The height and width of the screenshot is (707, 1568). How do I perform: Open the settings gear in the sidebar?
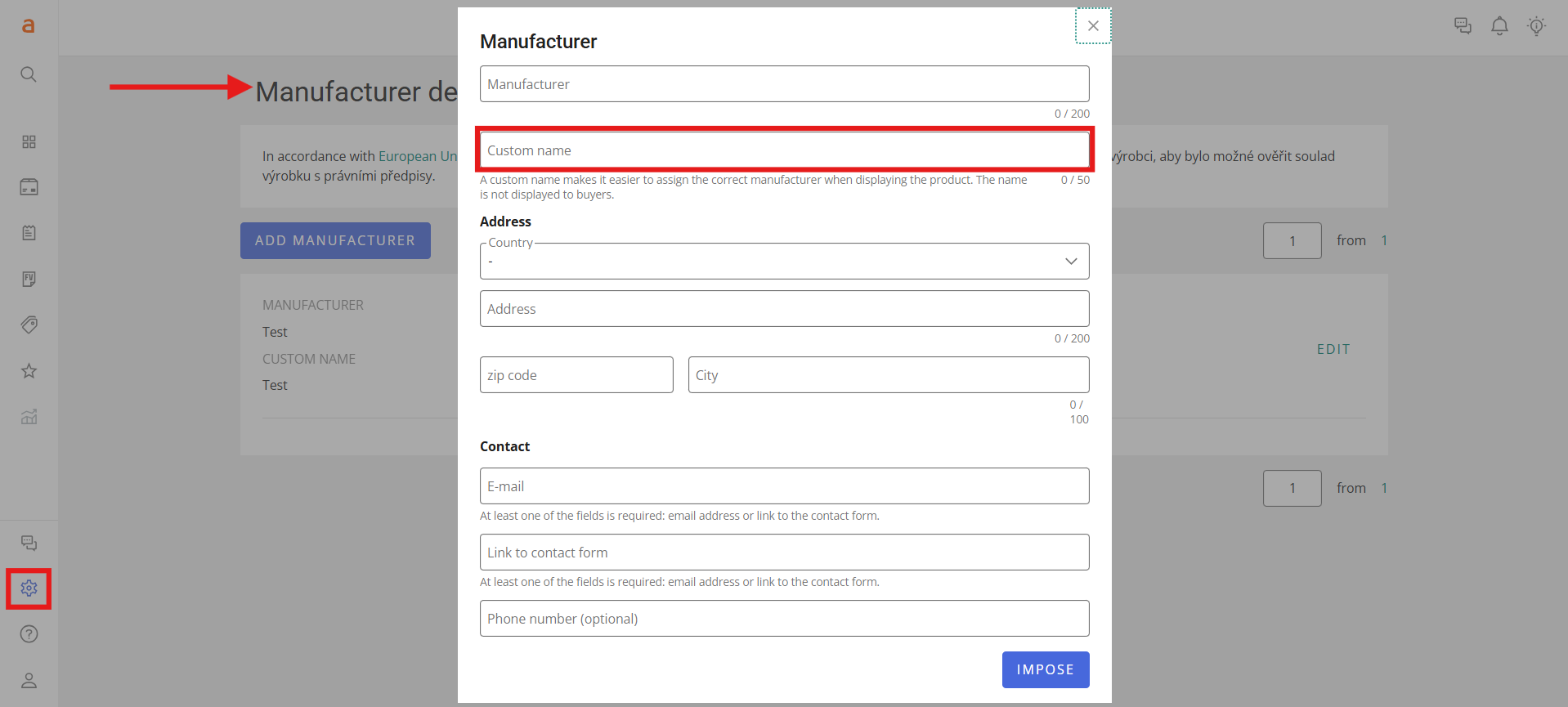point(29,588)
